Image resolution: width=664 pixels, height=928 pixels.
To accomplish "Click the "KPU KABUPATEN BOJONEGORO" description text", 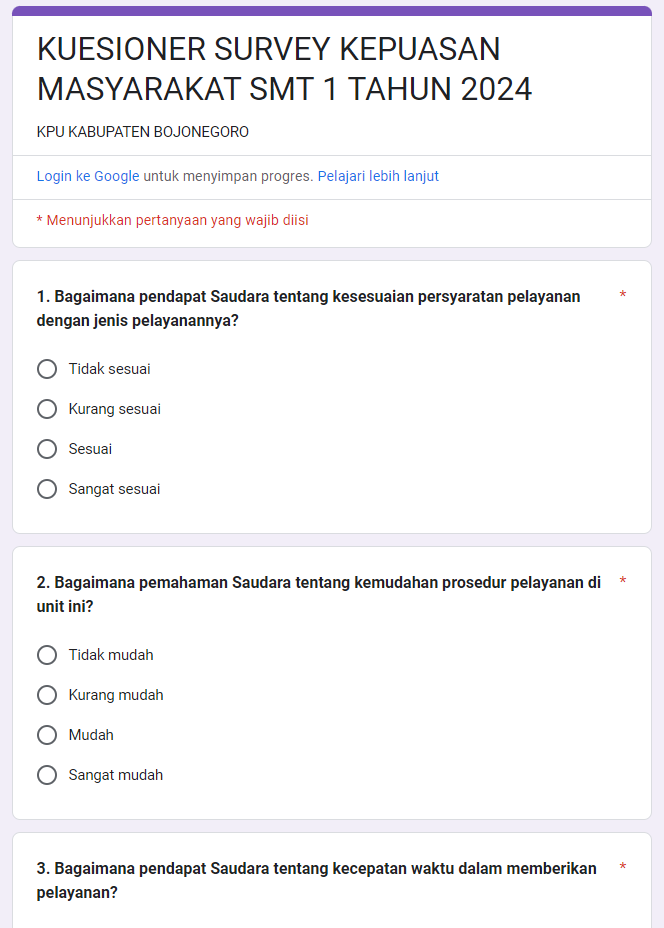I will pos(143,132).
